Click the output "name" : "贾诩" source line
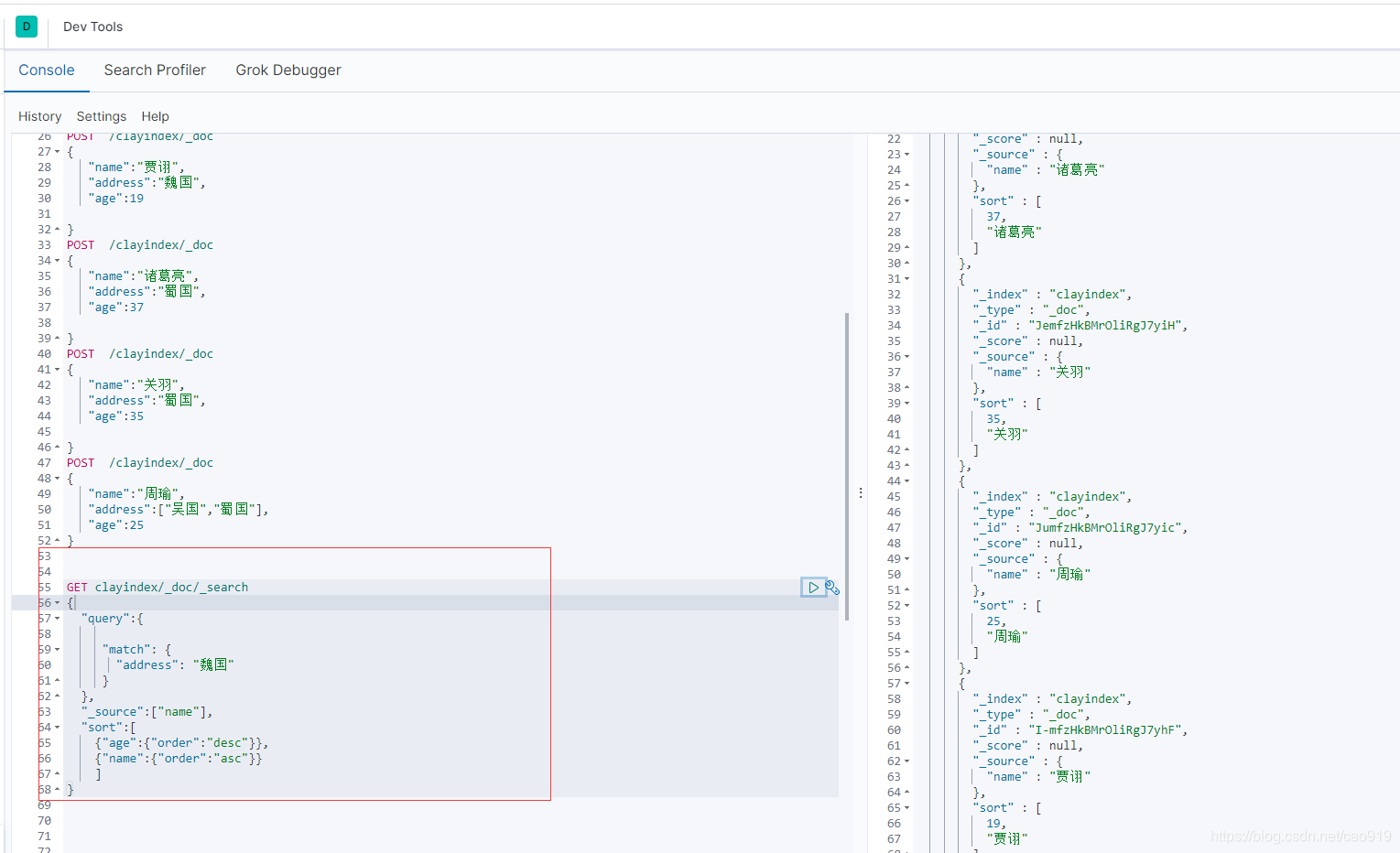The height and width of the screenshot is (853, 1400). (x=1038, y=777)
